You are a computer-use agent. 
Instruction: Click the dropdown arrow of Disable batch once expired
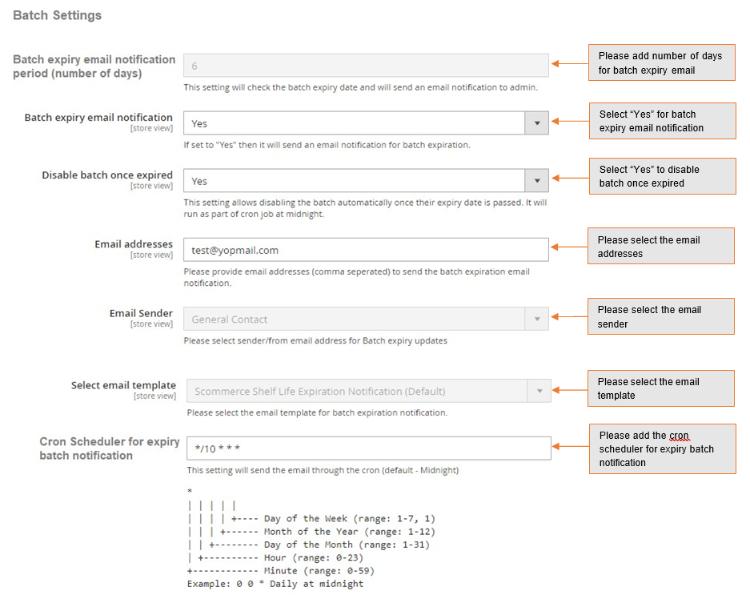coord(537,181)
